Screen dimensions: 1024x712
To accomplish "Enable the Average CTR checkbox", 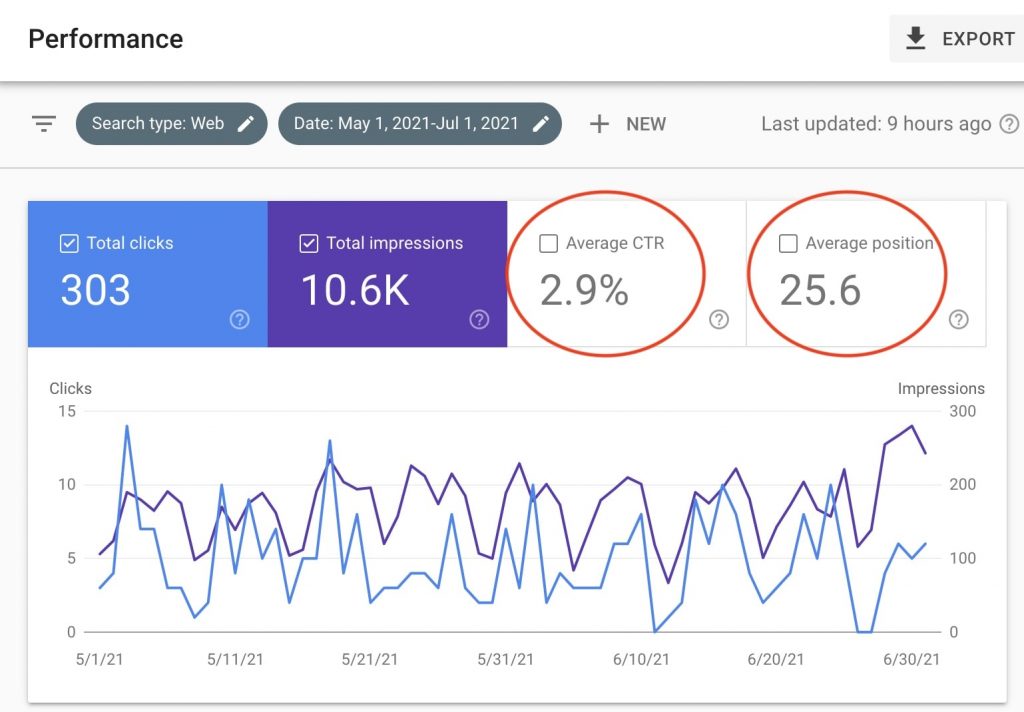I will (x=549, y=244).
